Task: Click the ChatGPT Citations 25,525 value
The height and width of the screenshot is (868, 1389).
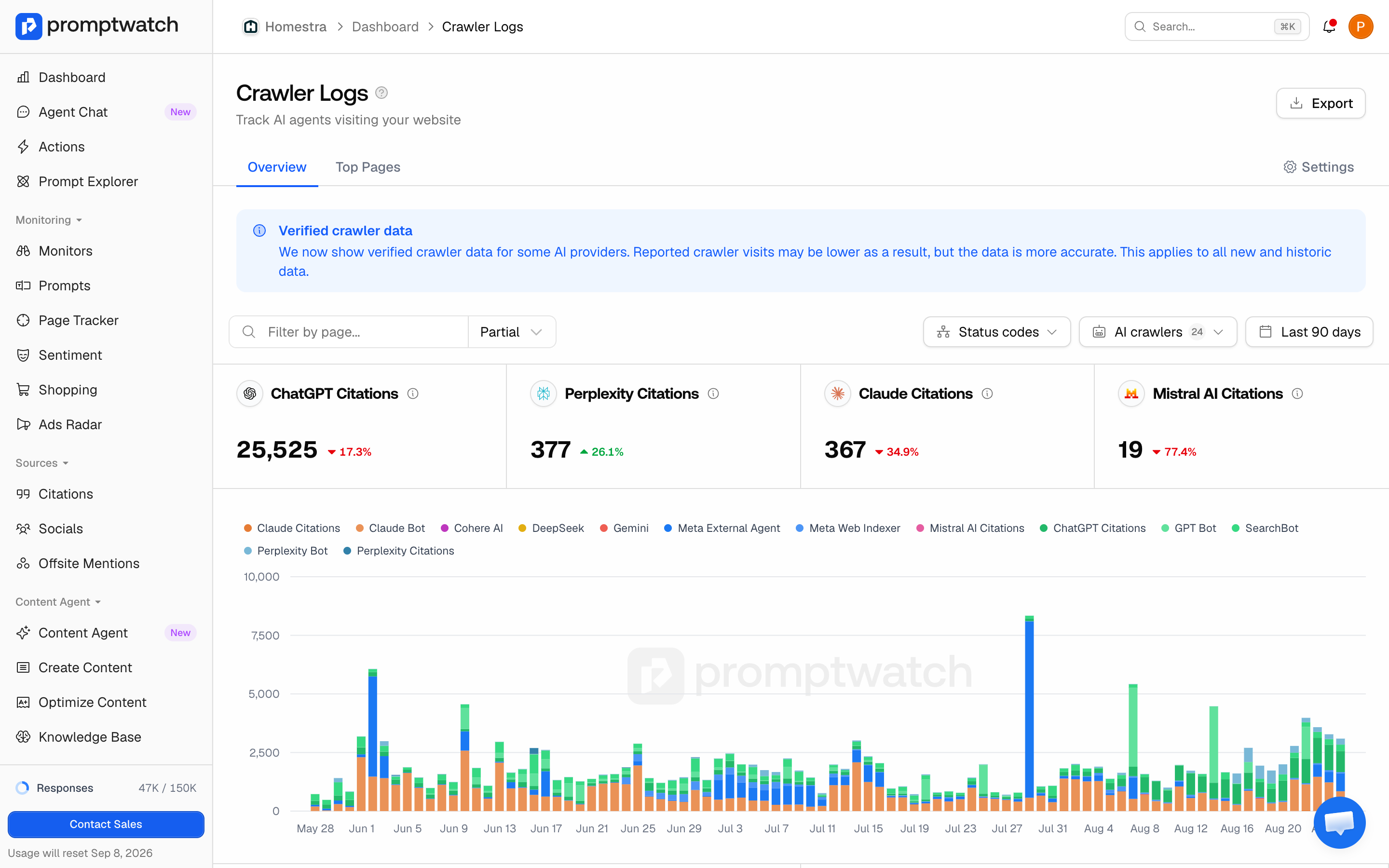Action: point(277,449)
